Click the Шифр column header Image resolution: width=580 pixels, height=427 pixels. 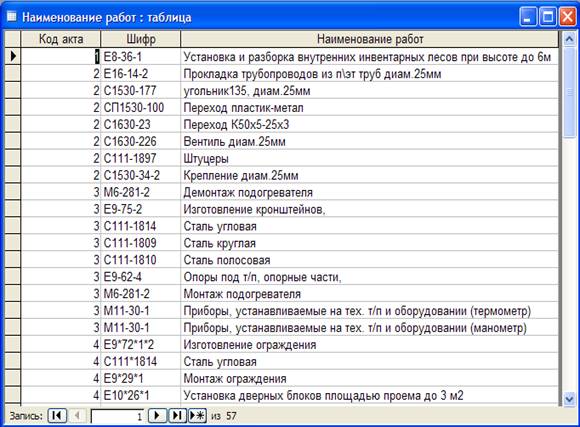tap(141, 39)
